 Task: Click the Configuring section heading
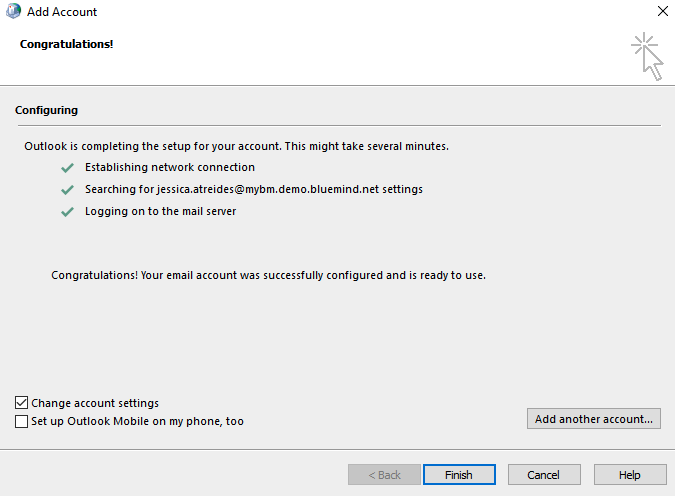click(x=46, y=110)
